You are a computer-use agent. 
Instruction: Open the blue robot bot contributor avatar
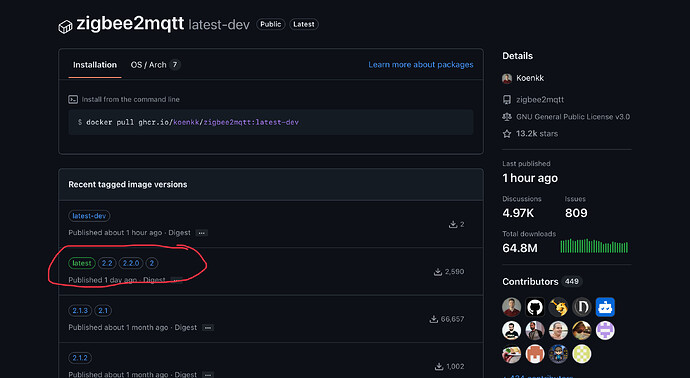[x=605, y=307]
